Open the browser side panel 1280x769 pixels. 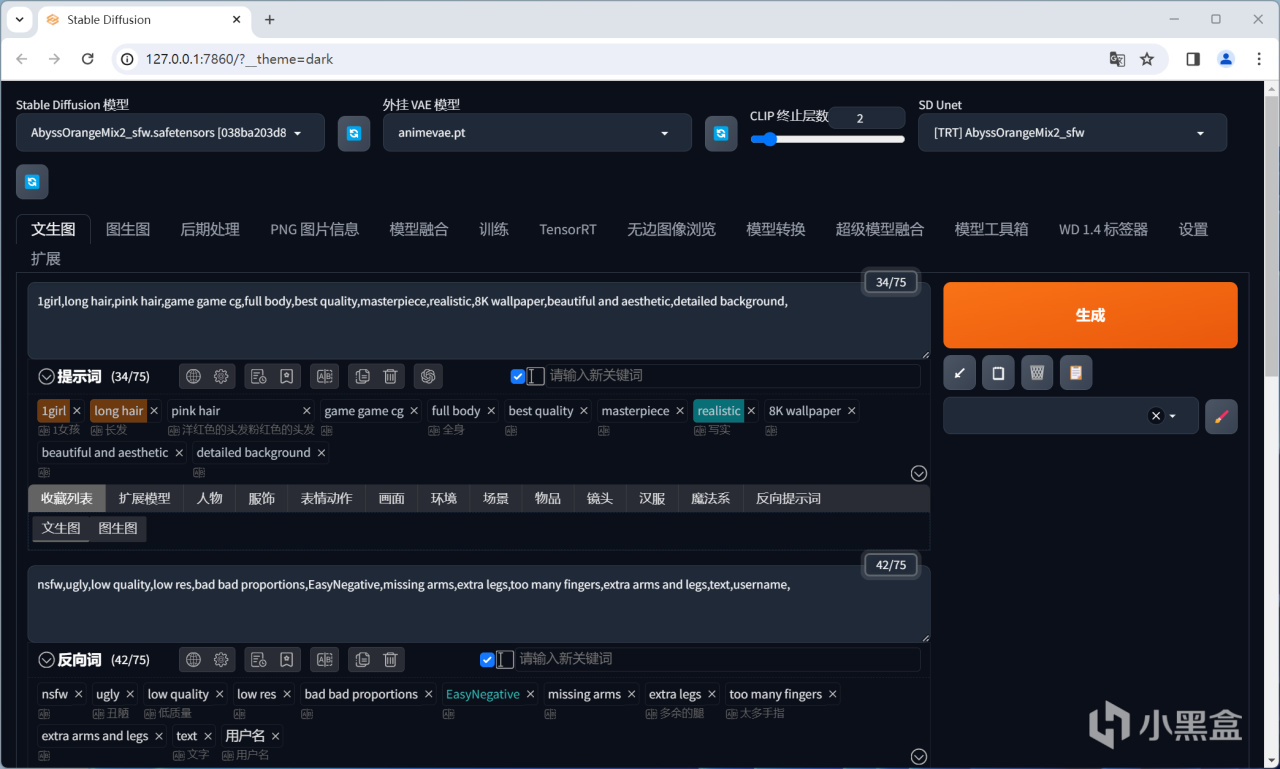point(1193,59)
